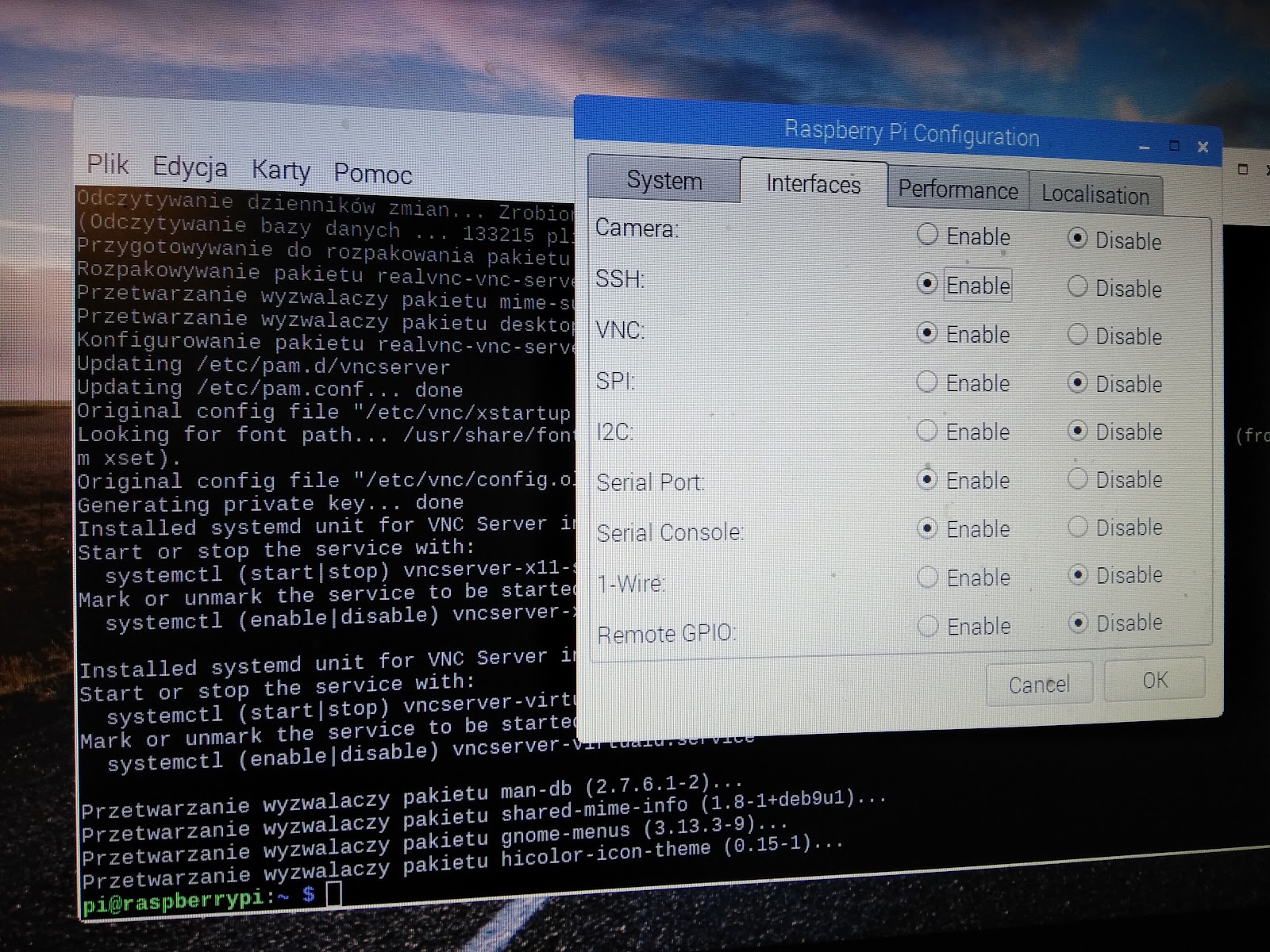Click the 'Generating private key... done' line

coord(270,504)
